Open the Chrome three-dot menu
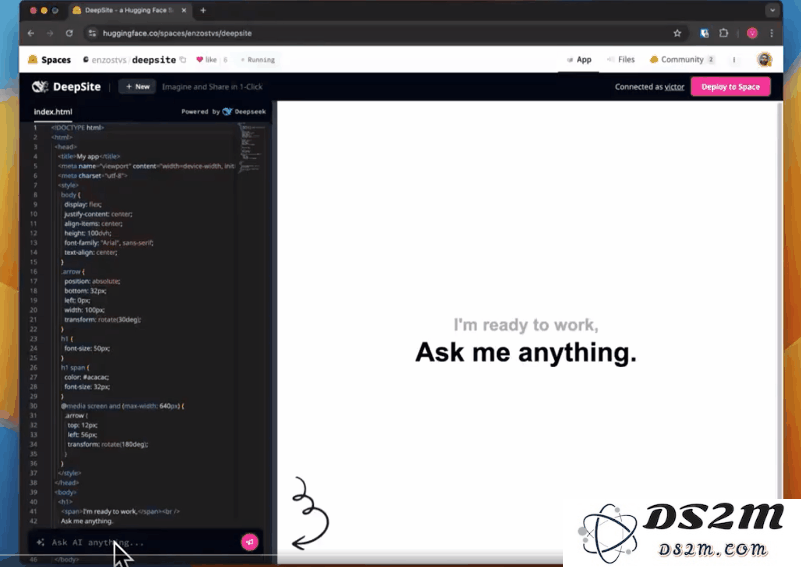 pos(771,33)
